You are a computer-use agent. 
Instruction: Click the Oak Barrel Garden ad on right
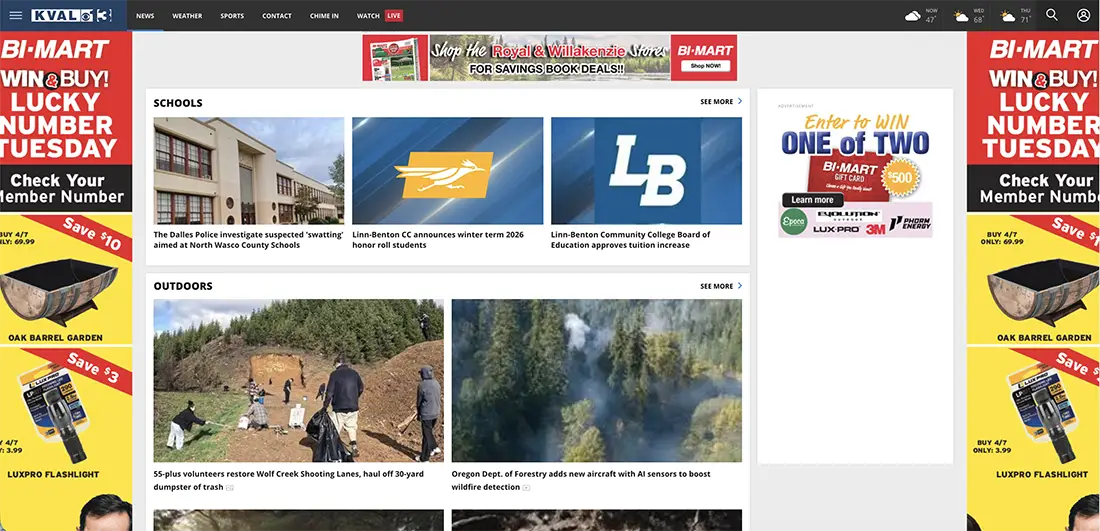pos(1033,279)
